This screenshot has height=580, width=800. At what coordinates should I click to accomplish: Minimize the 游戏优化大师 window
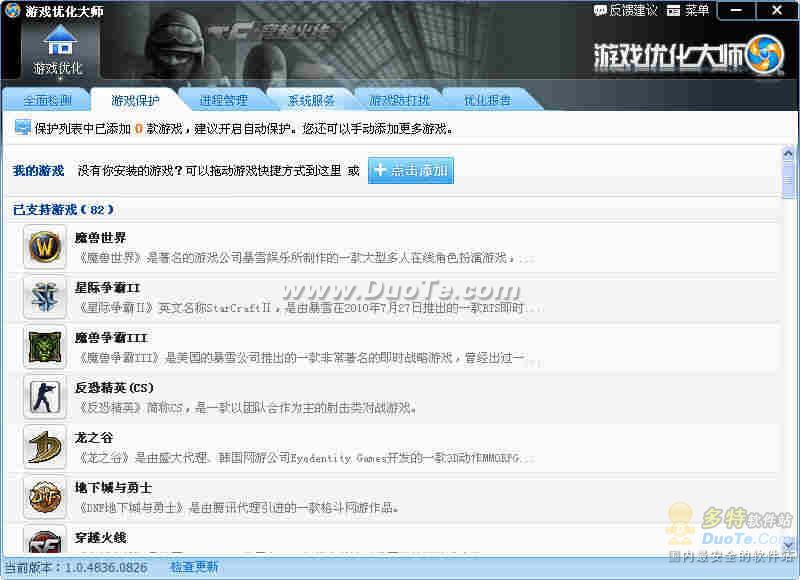coord(736,10)
